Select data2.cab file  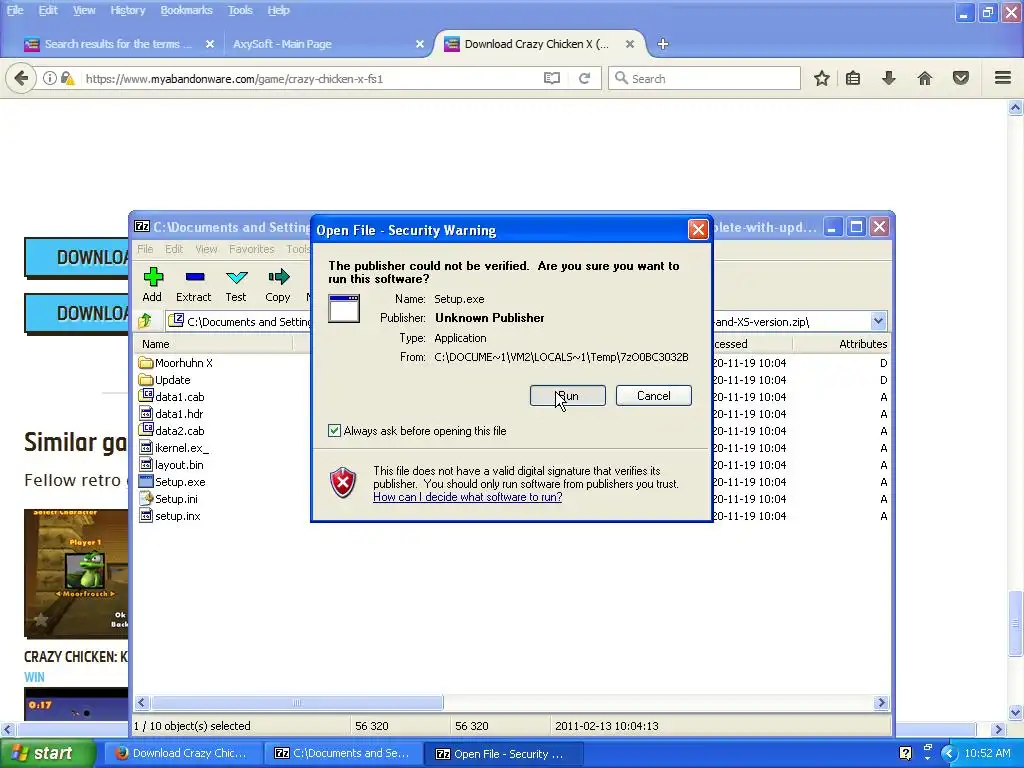[x=172, y=430]
